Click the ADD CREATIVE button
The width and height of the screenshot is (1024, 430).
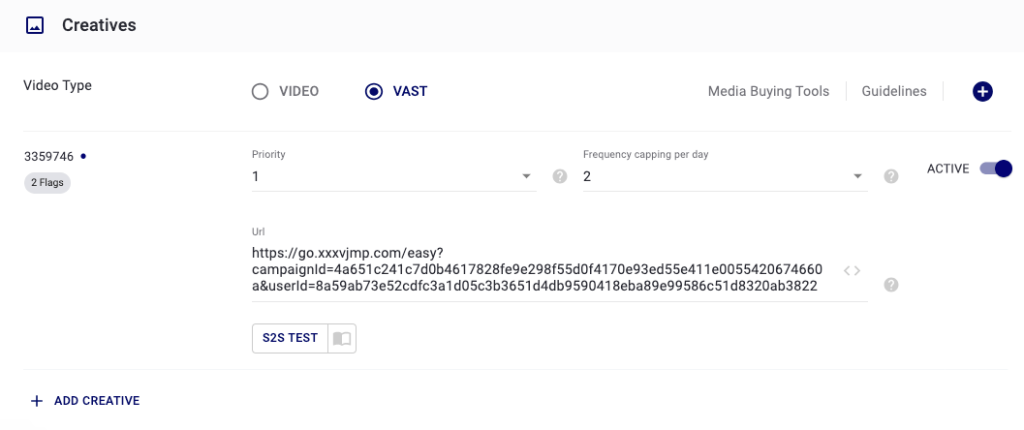click(x=96, y=401)
